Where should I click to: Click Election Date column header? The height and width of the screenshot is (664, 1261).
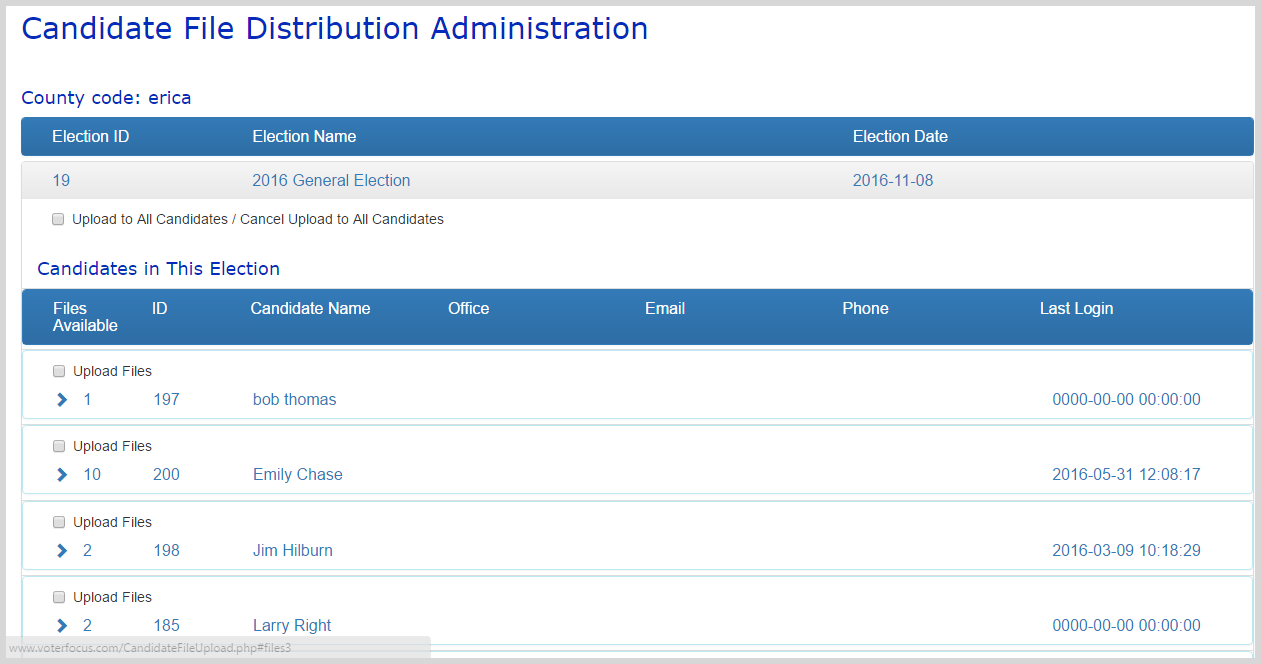(x=900, y=137)
